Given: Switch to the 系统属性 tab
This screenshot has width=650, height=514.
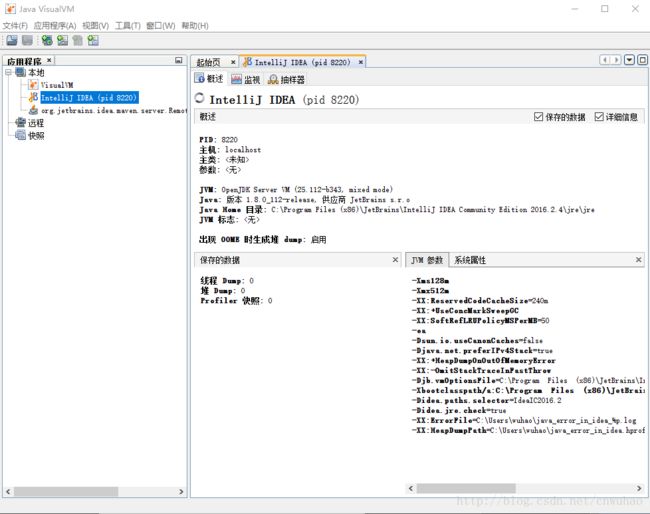Looking at the screenshot, I should point(470,260).
